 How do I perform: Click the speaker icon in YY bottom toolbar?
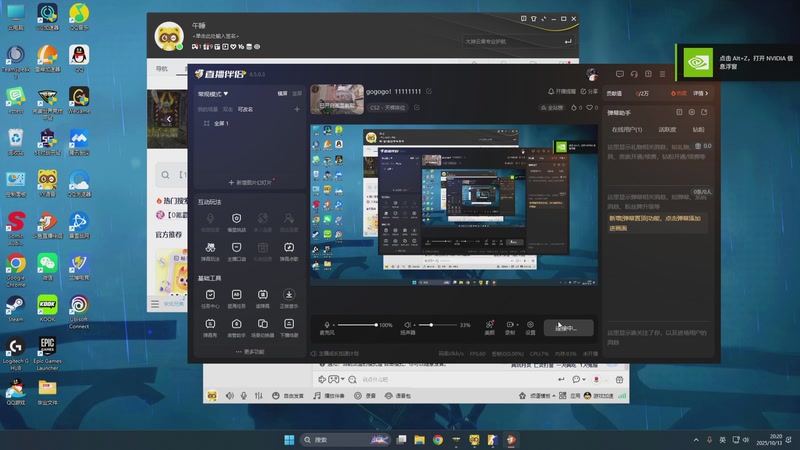pos(230,395)
